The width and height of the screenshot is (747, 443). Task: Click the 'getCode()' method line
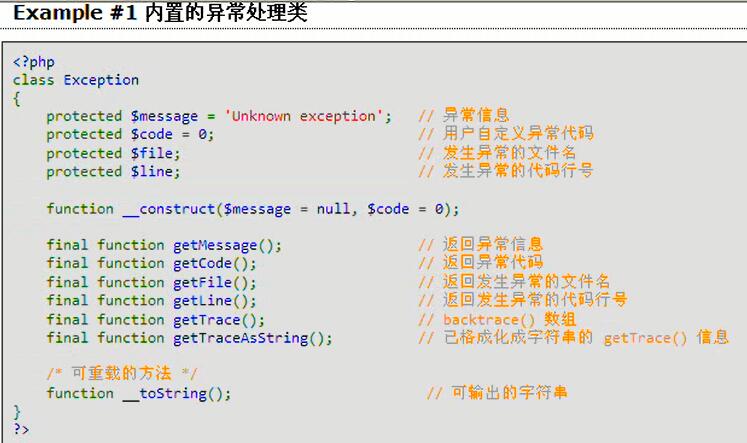[x=151, y=263]
